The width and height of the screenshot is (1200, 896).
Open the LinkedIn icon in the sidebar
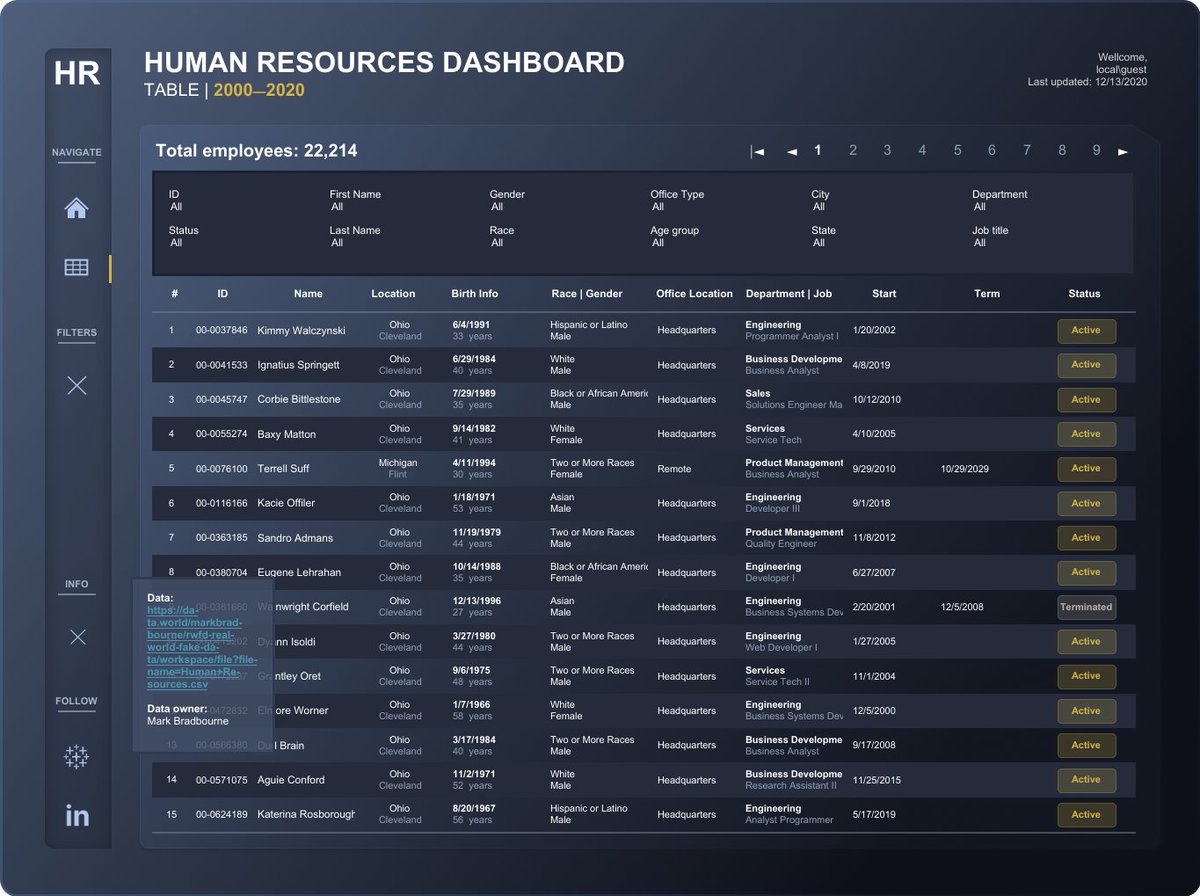[77, 815]
